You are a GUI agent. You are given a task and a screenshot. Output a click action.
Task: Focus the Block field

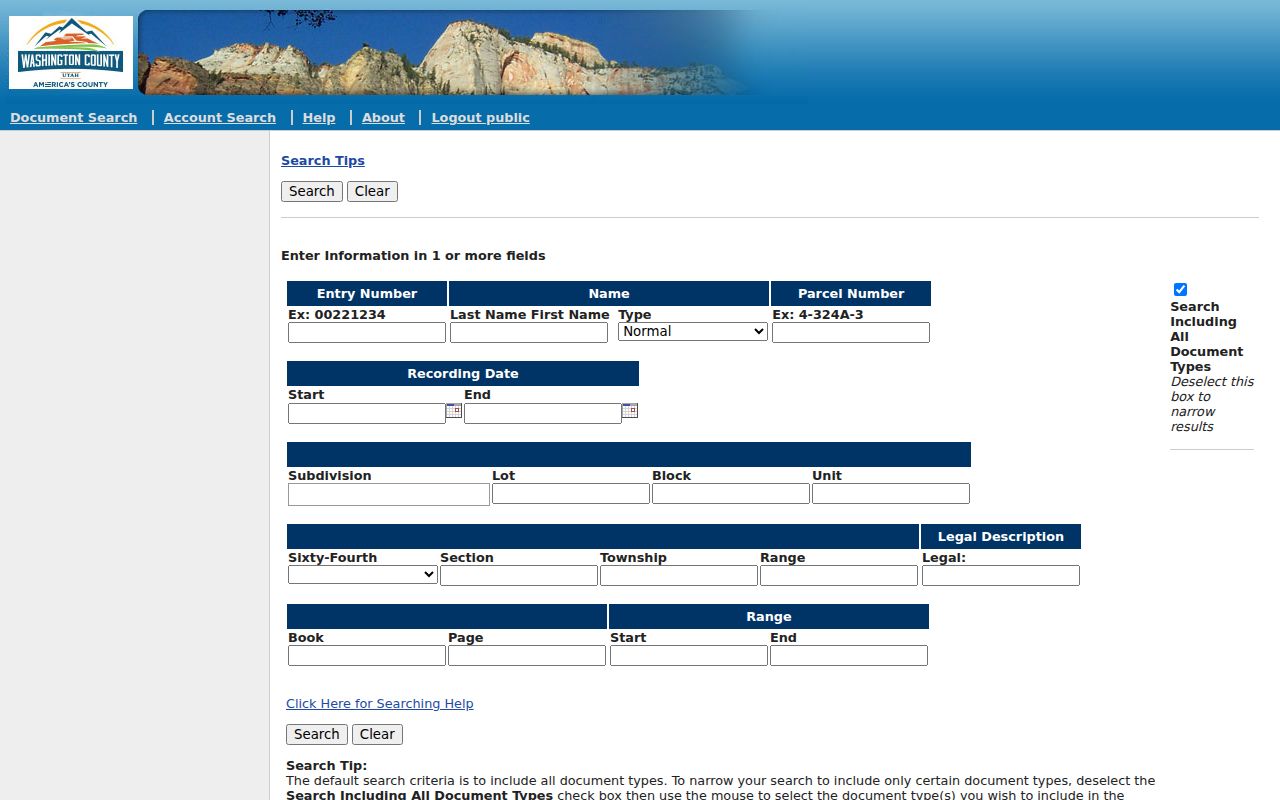(731, 493)
